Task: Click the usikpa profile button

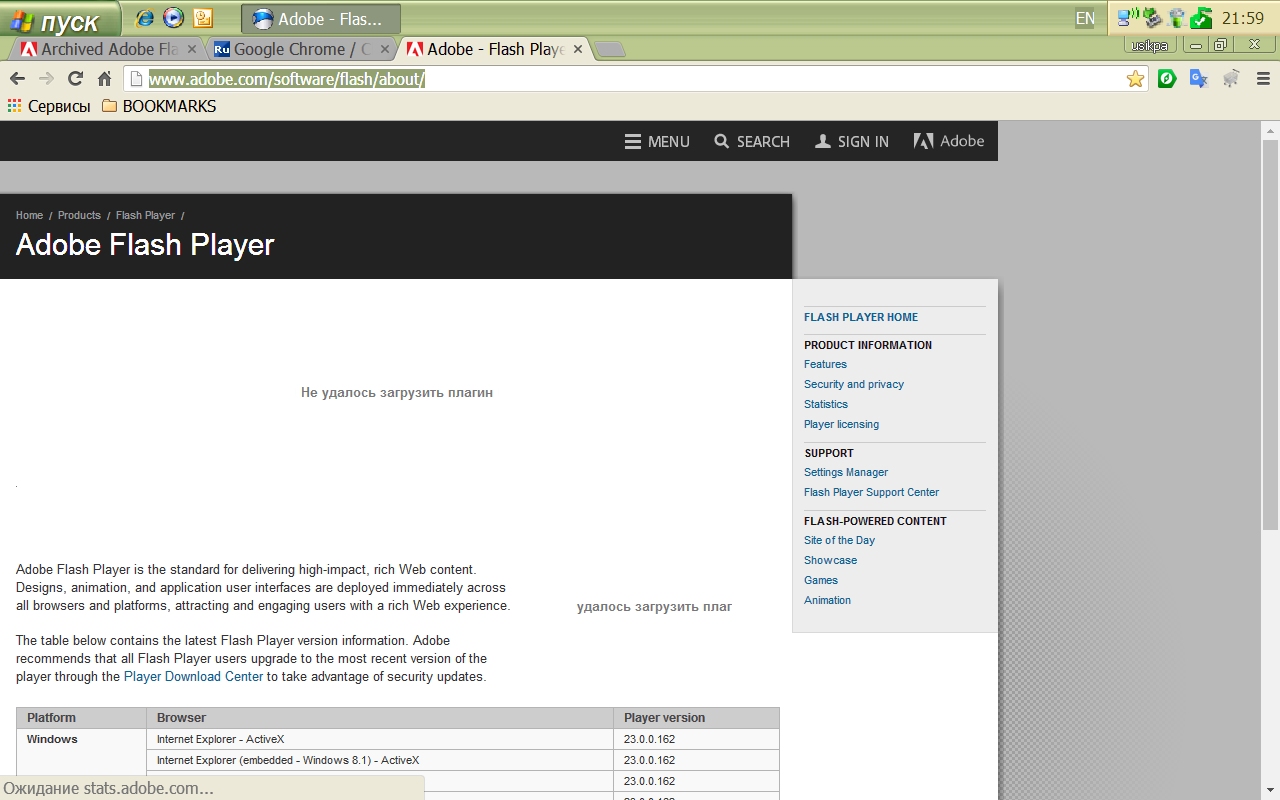Action: click(1148, 45)
